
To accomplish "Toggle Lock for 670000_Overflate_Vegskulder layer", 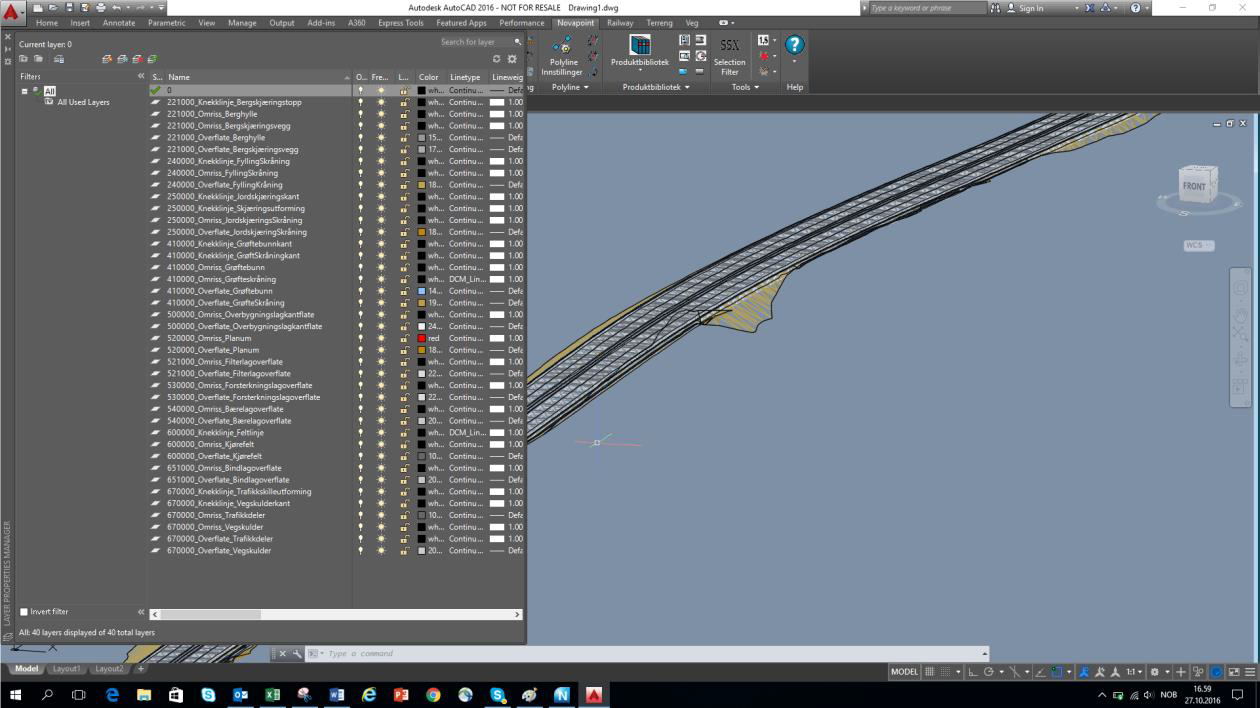I will (x=404, y=550).
